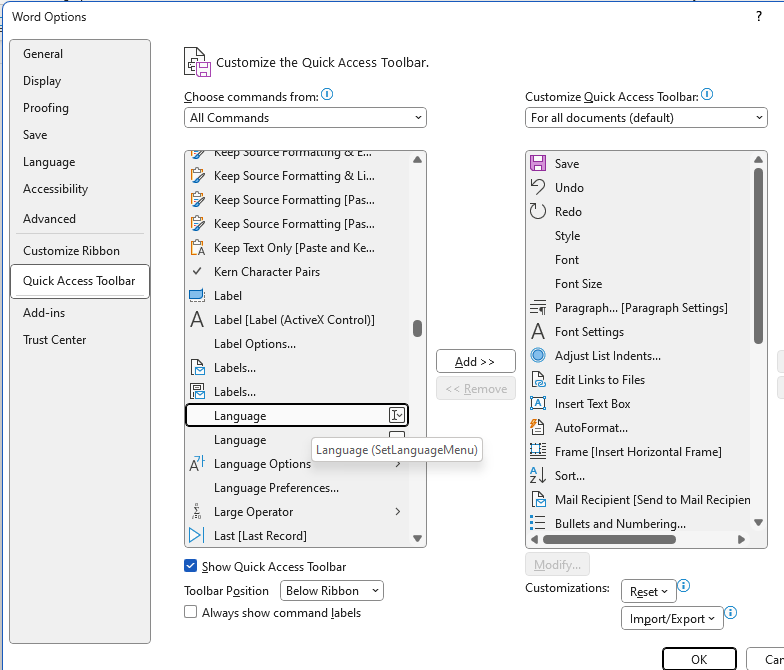Click the Edit Links to Files icon
This screenshot has height=670, width=784.
coord(538,380)
